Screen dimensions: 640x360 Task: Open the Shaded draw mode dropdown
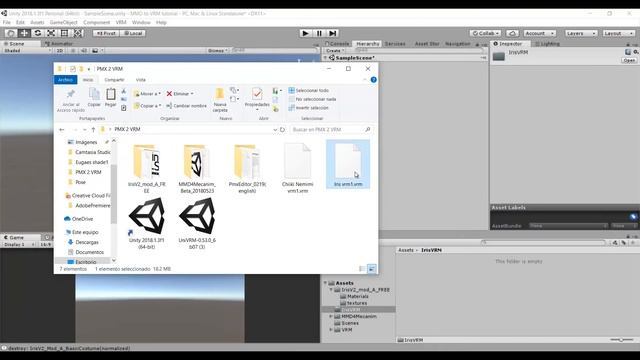pyautogui.click(x=27, y=50)
